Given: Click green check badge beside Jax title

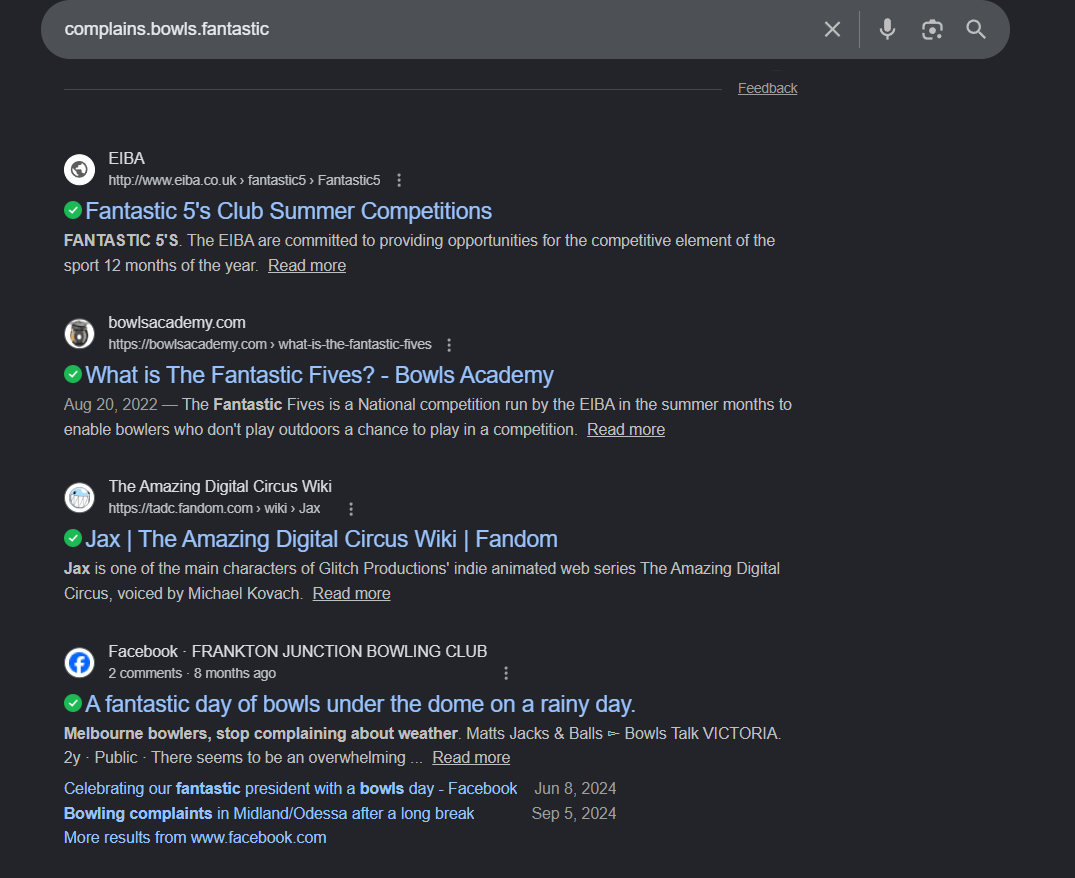Looking at the screenshot, I should point(73,538).
